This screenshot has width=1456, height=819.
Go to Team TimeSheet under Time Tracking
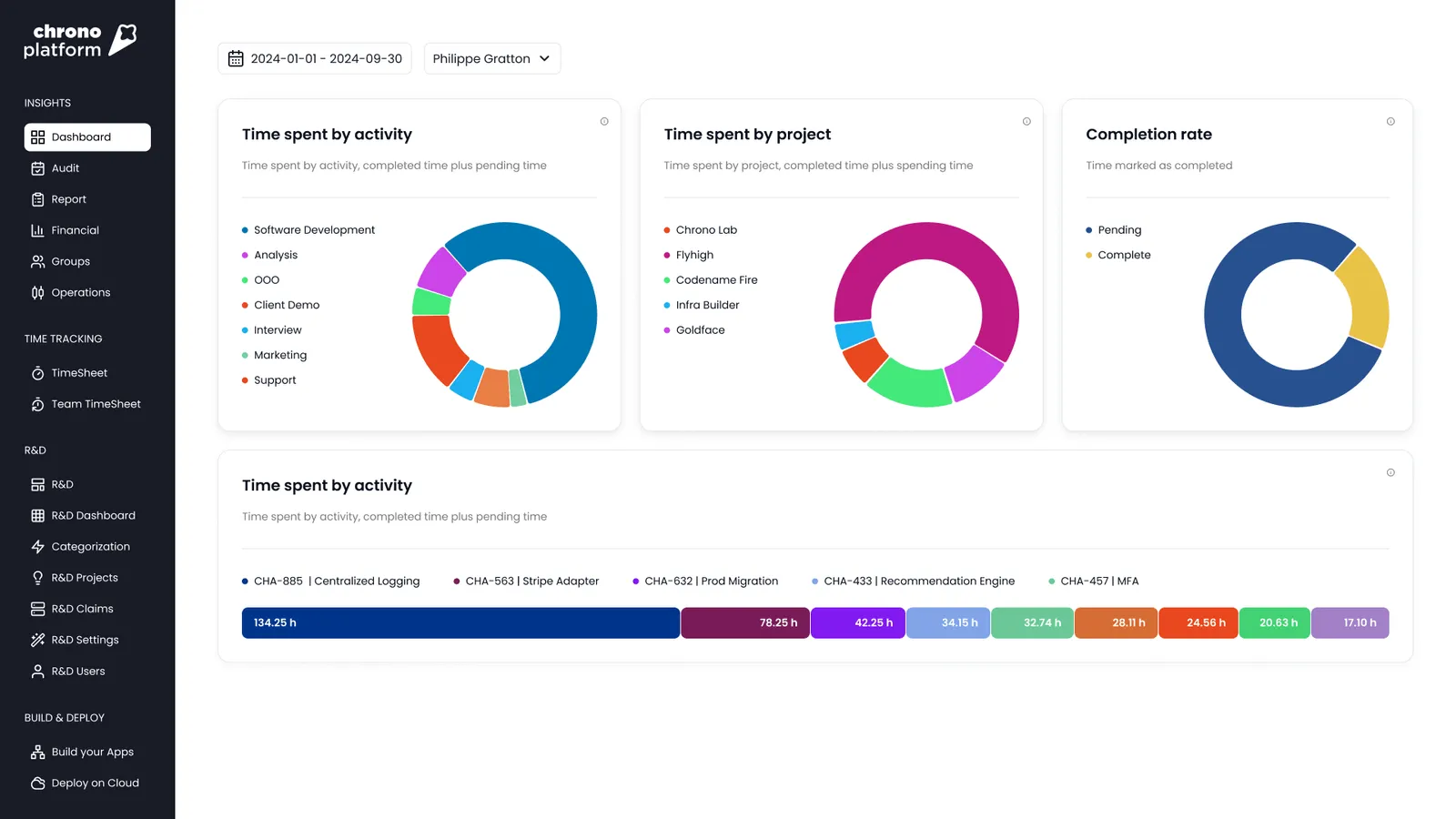tap(96, 403)
